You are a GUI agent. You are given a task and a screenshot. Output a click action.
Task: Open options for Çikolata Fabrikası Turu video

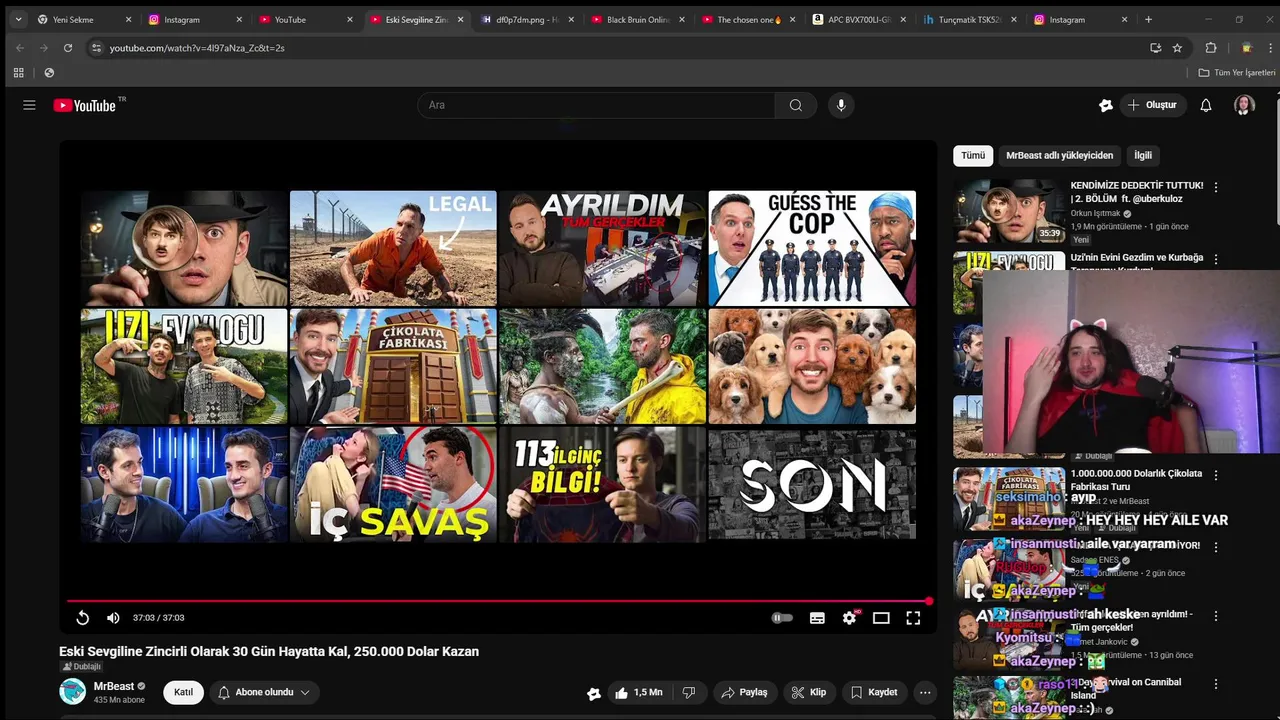(1216, 475)
